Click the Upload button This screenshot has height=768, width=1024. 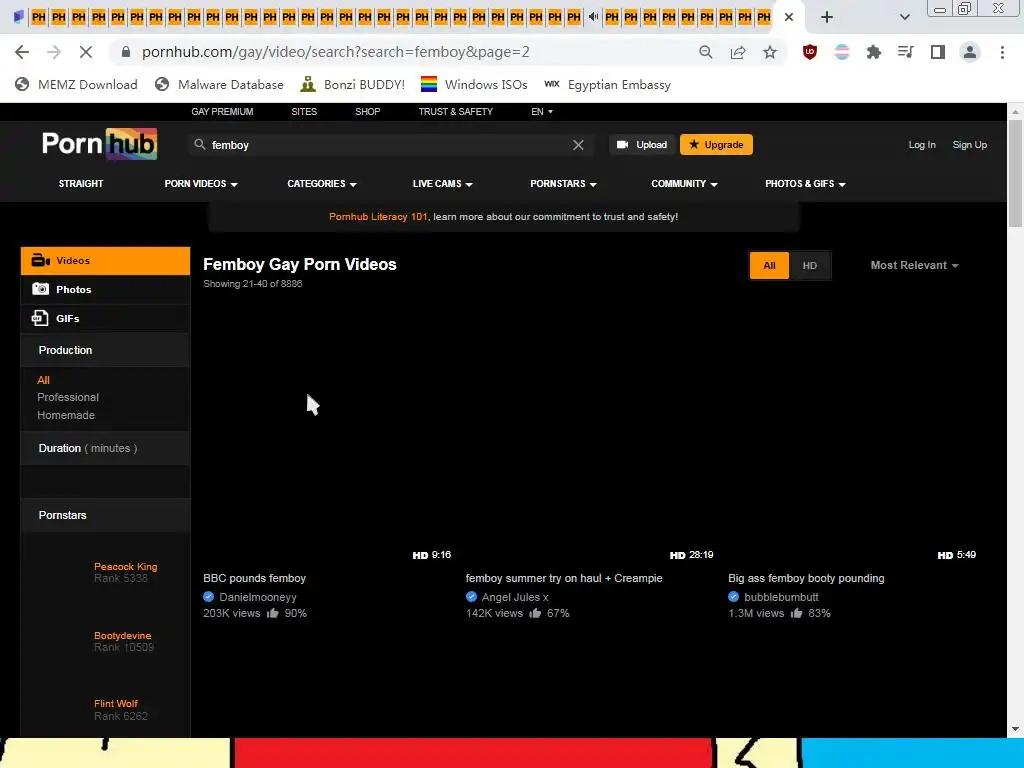(641, 144)
